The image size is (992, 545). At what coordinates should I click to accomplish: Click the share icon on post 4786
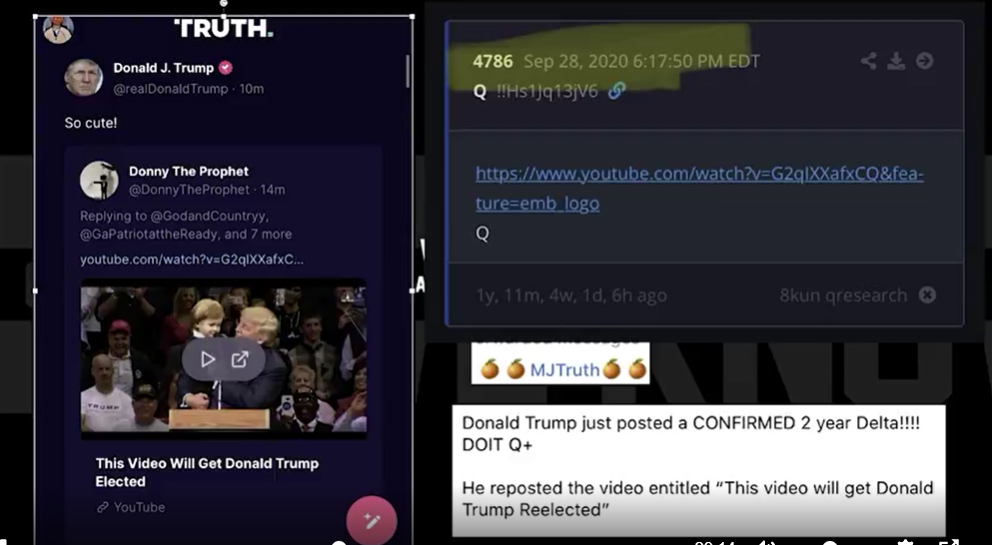click(869, 61)
